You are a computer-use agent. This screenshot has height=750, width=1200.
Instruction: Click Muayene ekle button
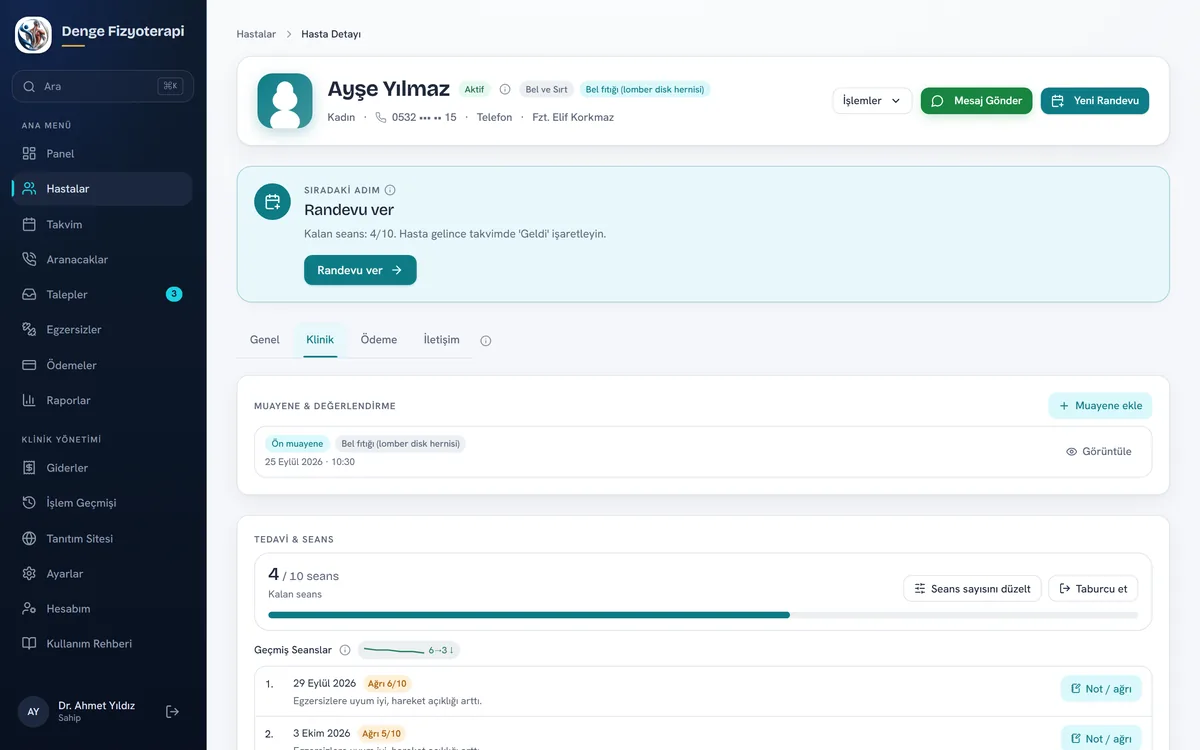(1100, 406)
